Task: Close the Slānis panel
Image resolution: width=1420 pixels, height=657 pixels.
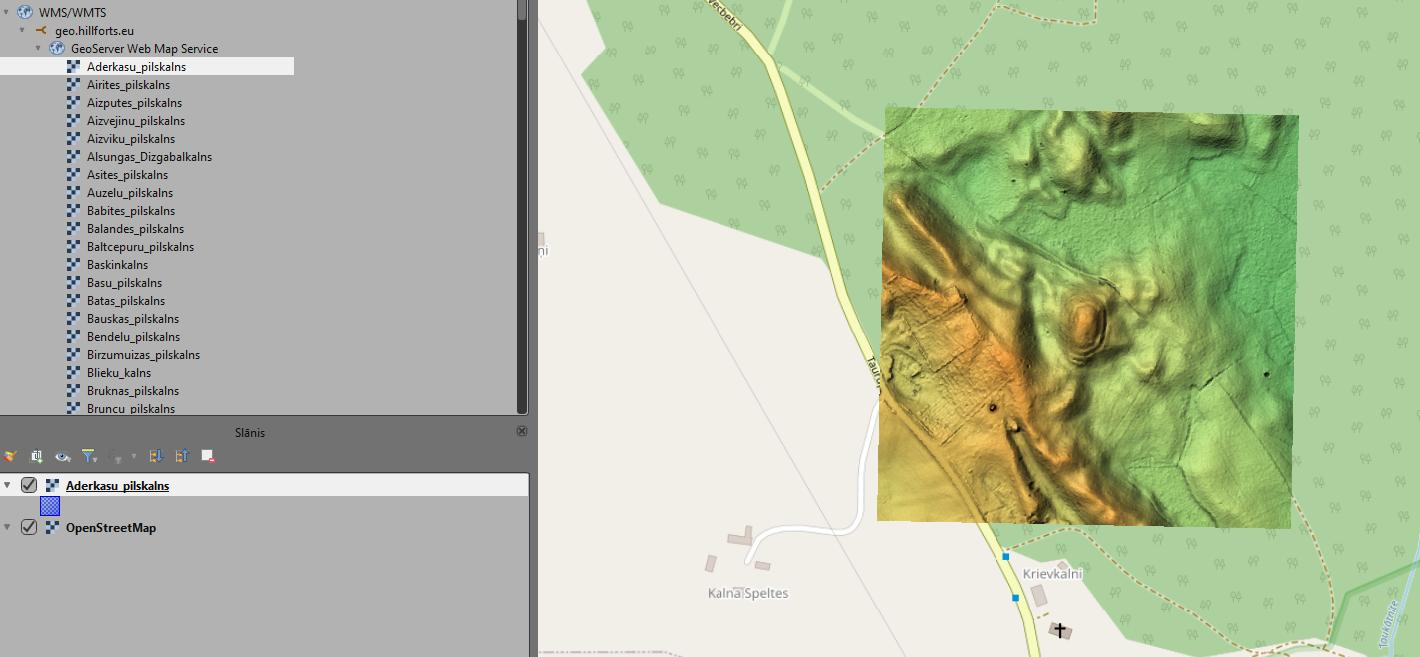Action: coord(521,431)
